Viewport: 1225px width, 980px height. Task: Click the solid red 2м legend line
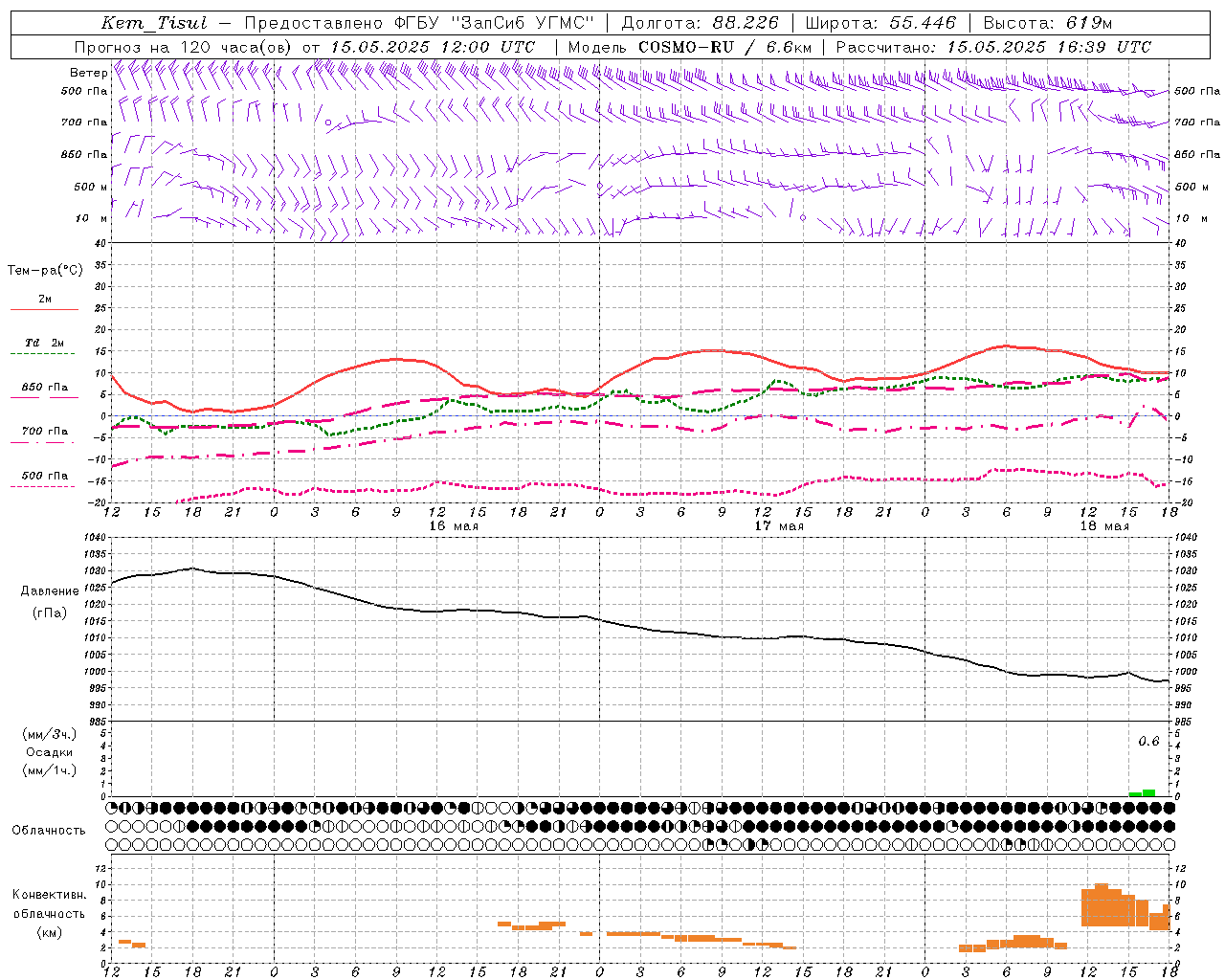45,310
